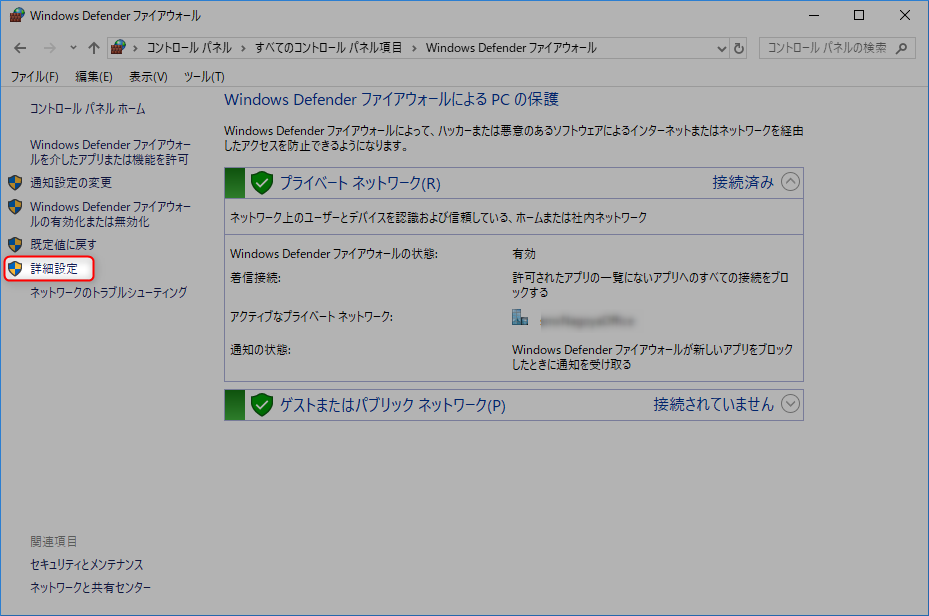Viewport: 929px width, 616px height.
Task: Click the title bar firewall app icon
Action: tap(17, 15)
